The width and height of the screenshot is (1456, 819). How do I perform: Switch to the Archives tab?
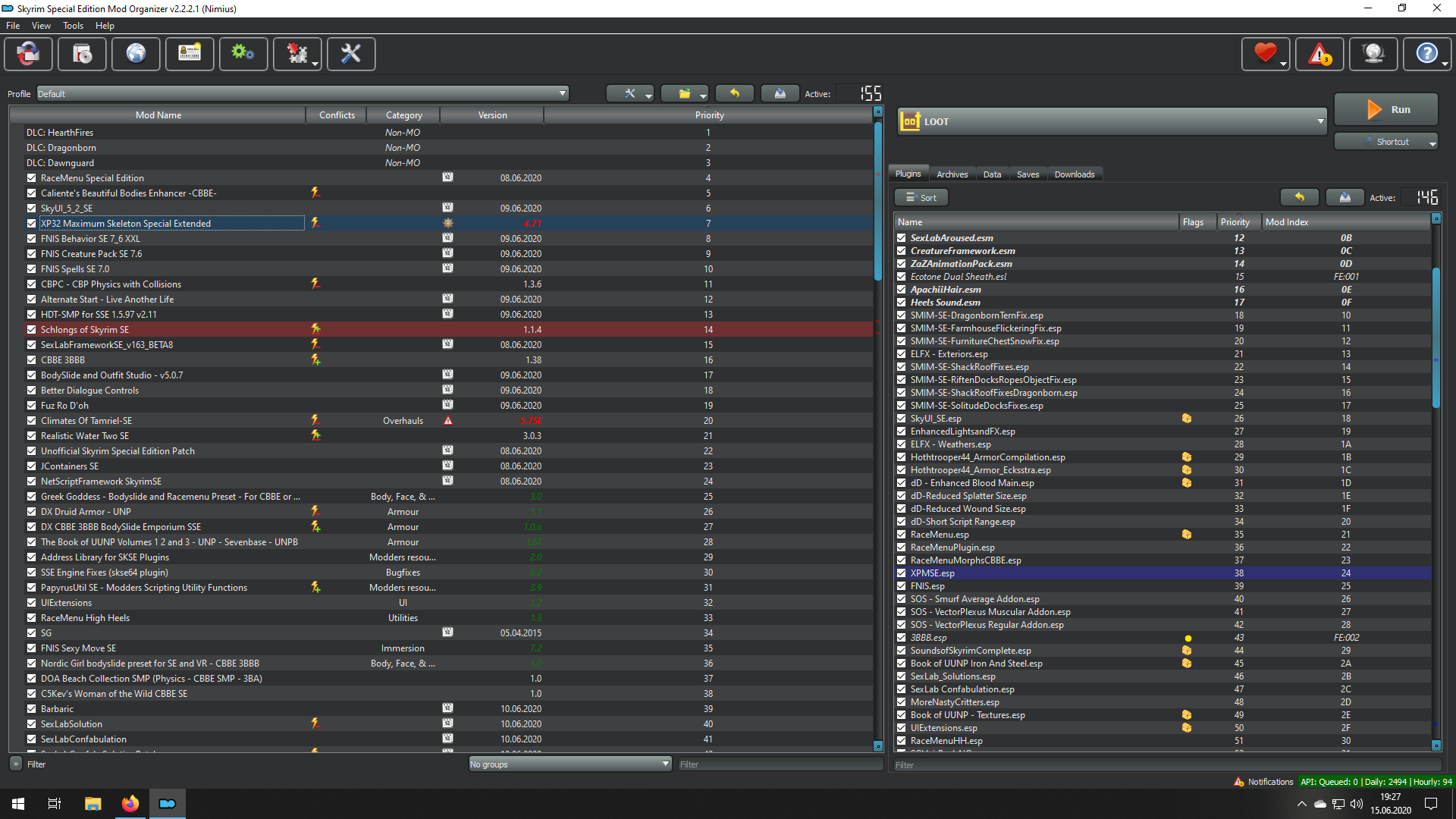[951, 173]
